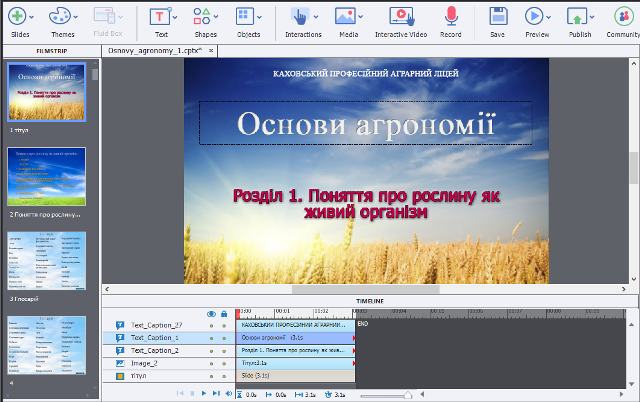Expand the Themes dropdown arrow
This screenshot has width=640, height=402.
[76, 17]
